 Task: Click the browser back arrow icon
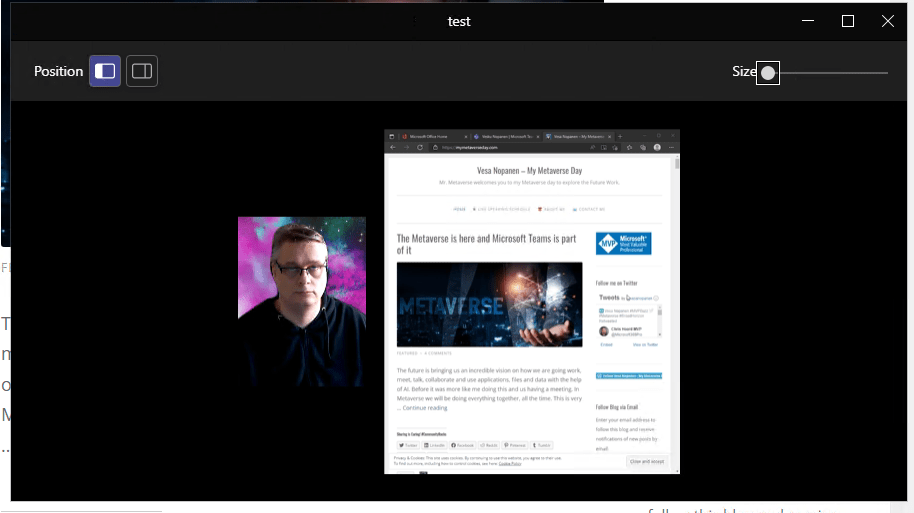tap(393, 147)
